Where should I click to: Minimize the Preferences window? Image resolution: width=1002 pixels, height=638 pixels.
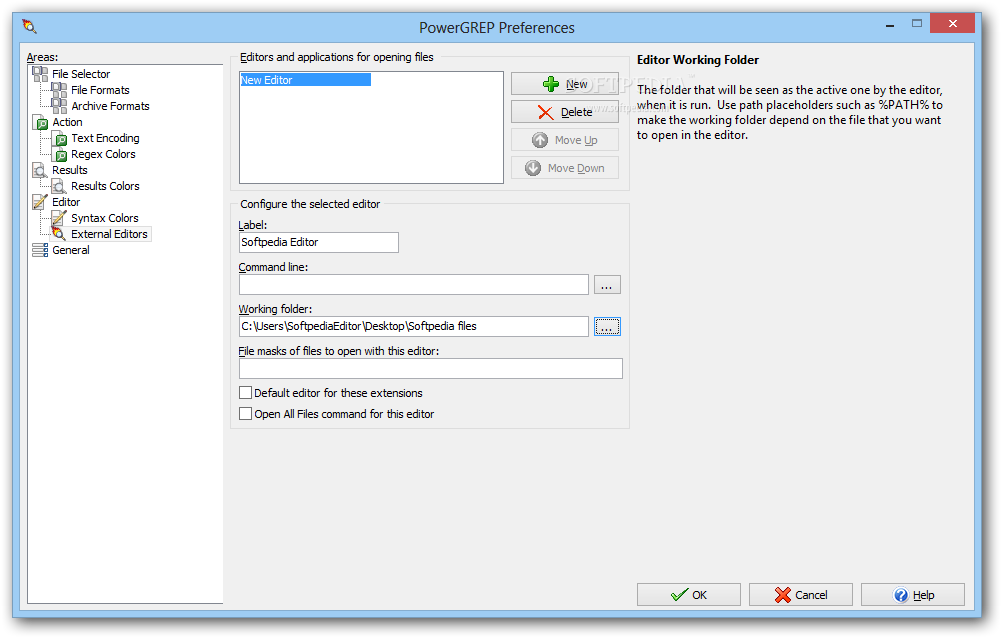coord(890,24)
